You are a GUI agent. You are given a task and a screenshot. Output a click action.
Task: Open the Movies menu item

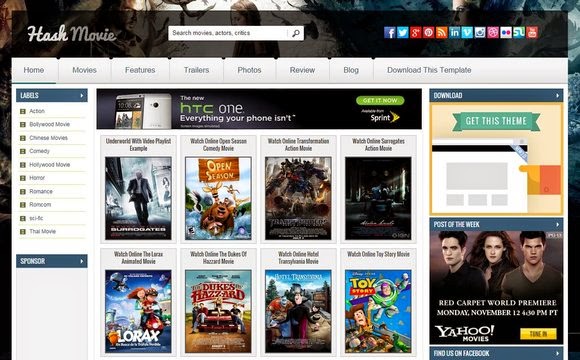pos(84,70)
